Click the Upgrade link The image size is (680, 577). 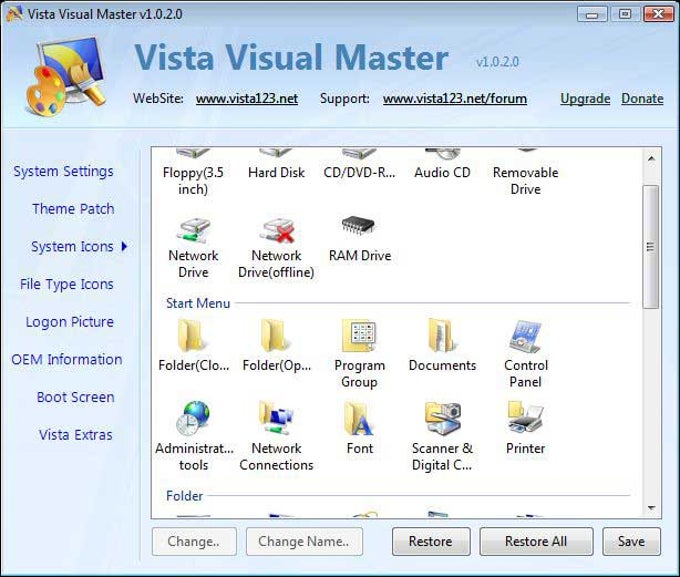[585, 99]
